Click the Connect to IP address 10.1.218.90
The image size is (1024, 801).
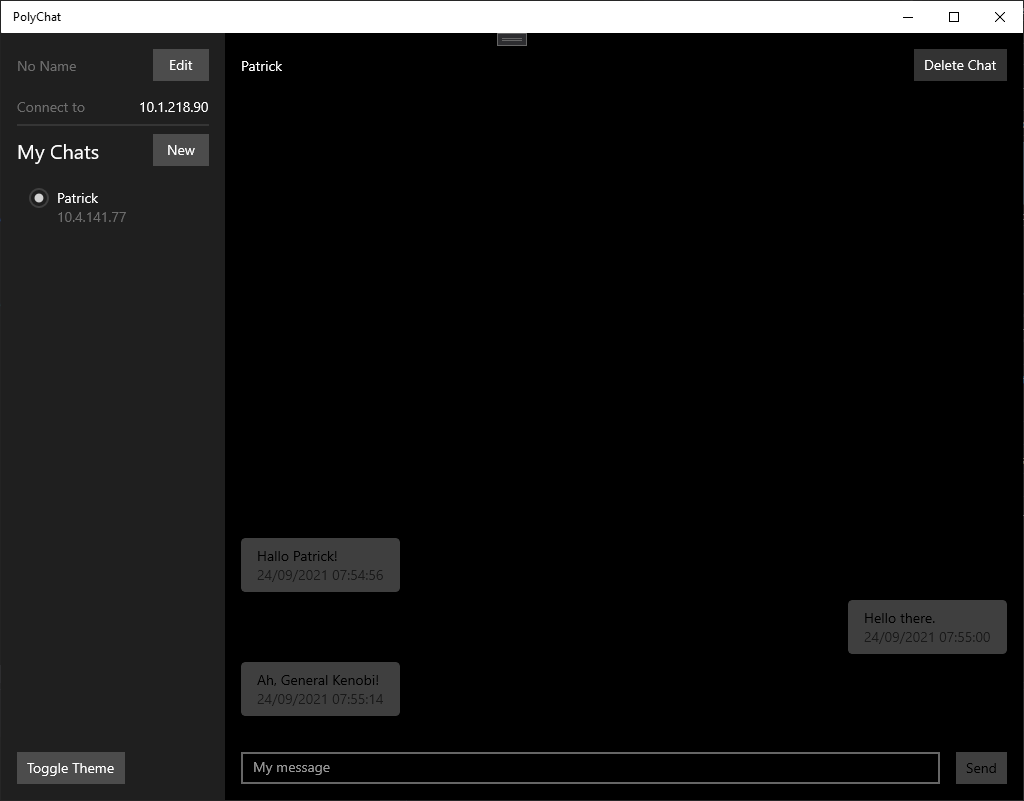172,106
